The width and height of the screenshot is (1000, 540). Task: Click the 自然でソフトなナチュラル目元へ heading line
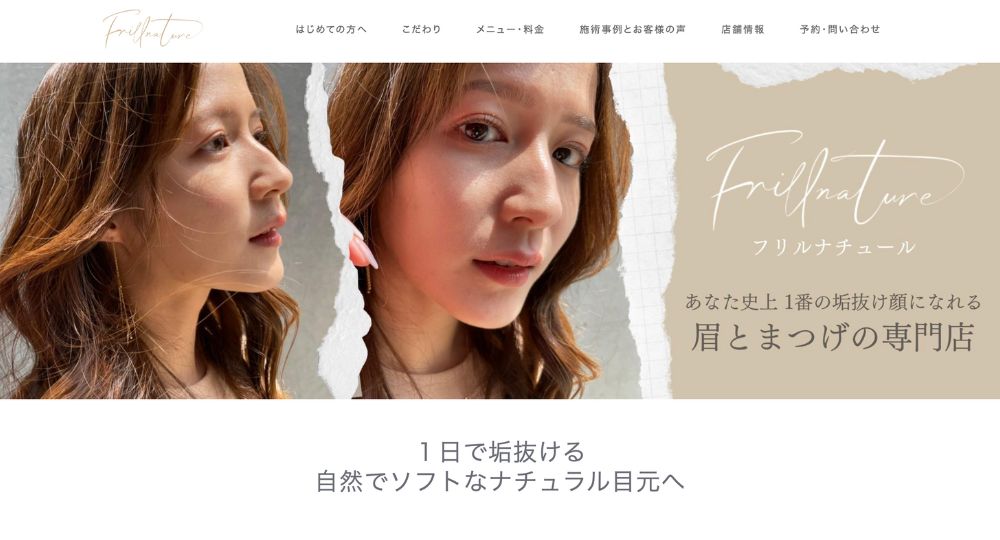pyautogui.click(x=501, y=481)
